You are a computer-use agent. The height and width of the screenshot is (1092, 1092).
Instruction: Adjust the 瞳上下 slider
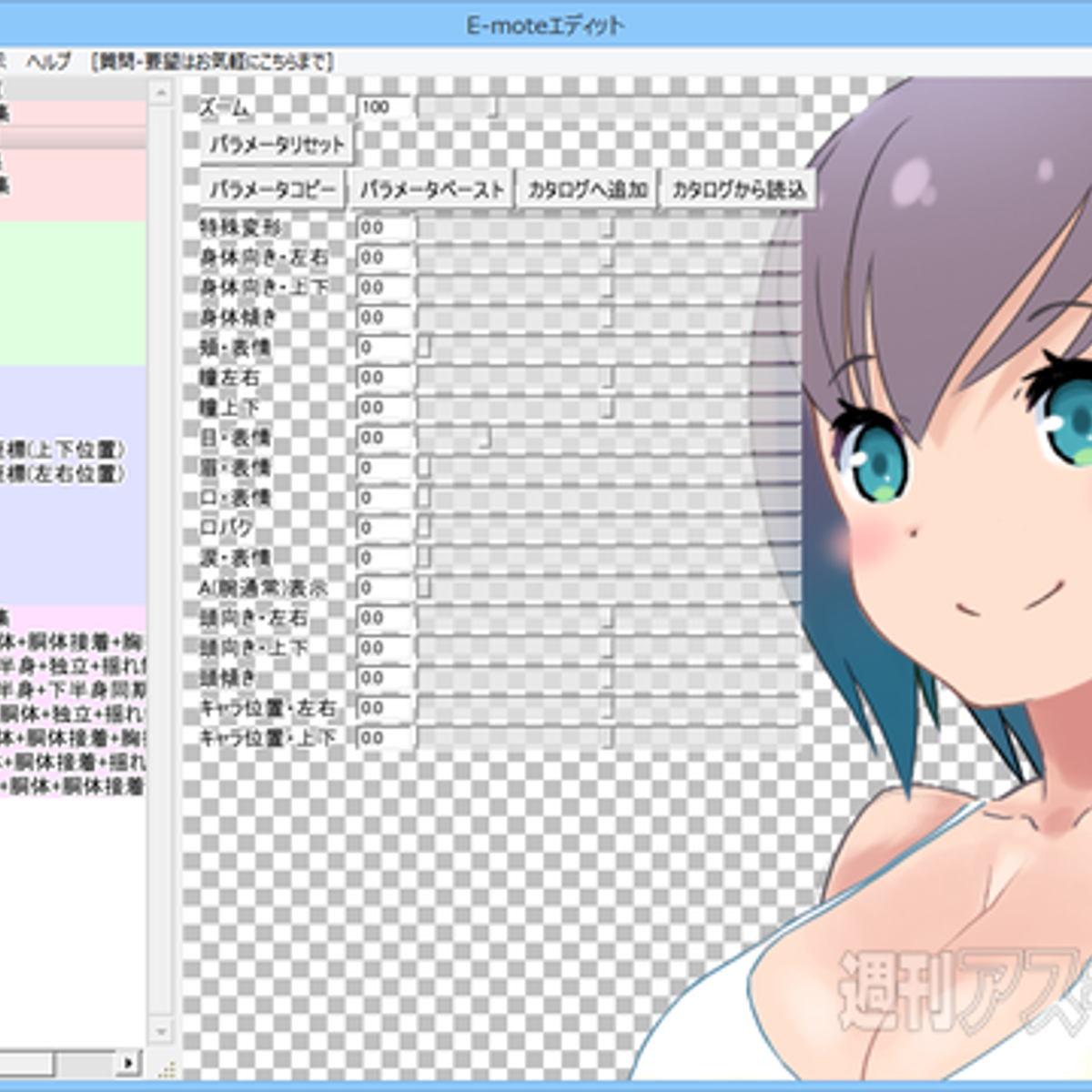click(x=608, y=408)
